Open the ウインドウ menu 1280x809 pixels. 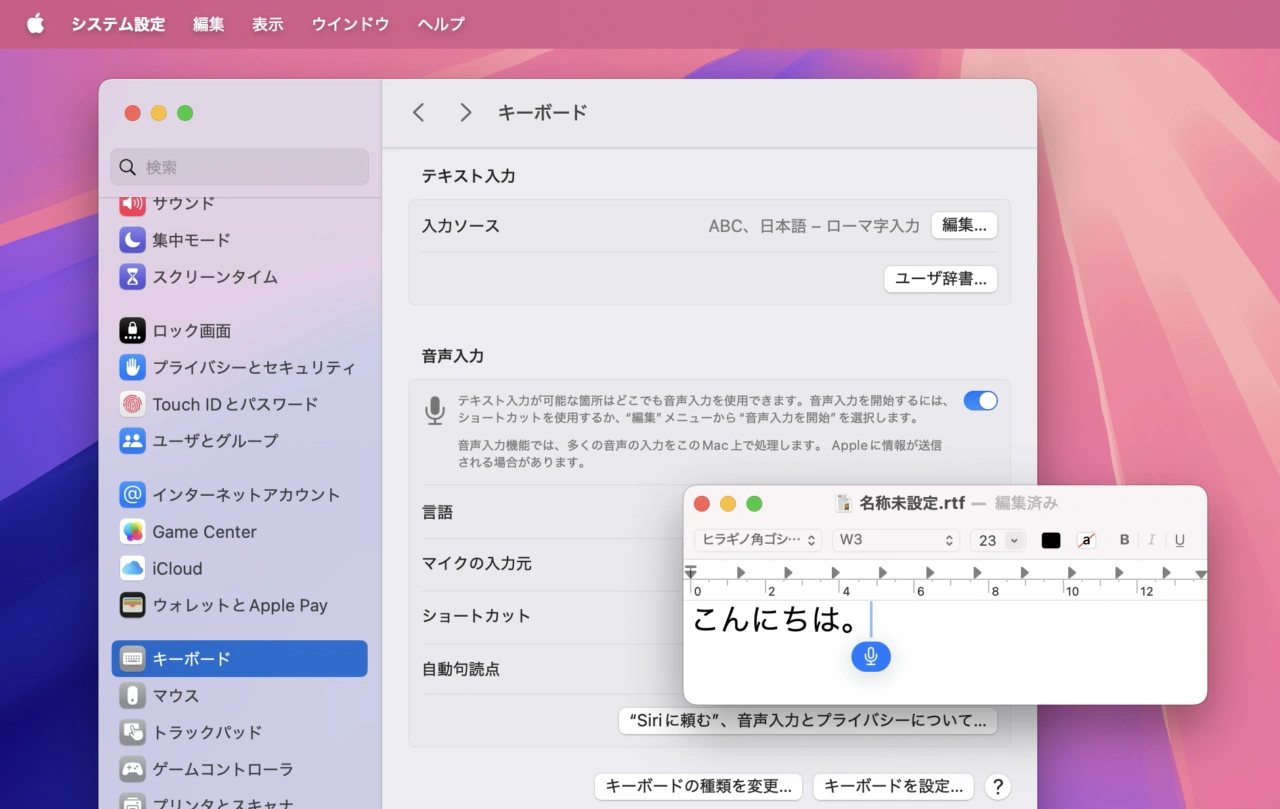[x=350, y=24]
